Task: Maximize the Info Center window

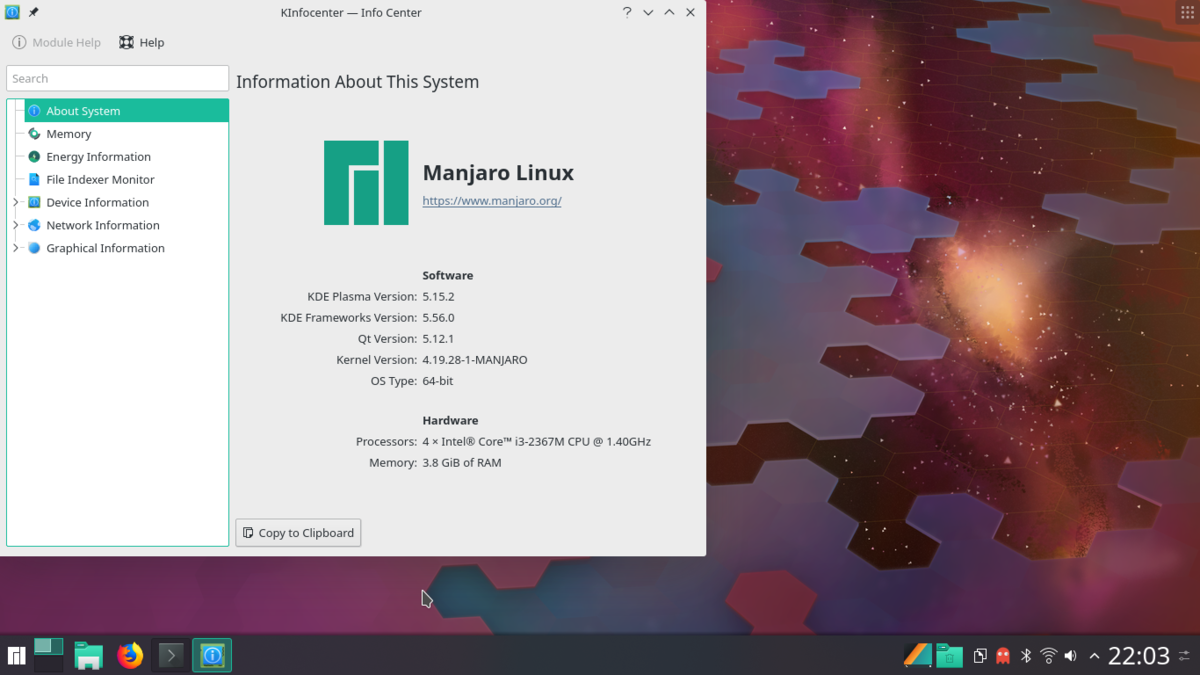Action: tap(669, 13)
